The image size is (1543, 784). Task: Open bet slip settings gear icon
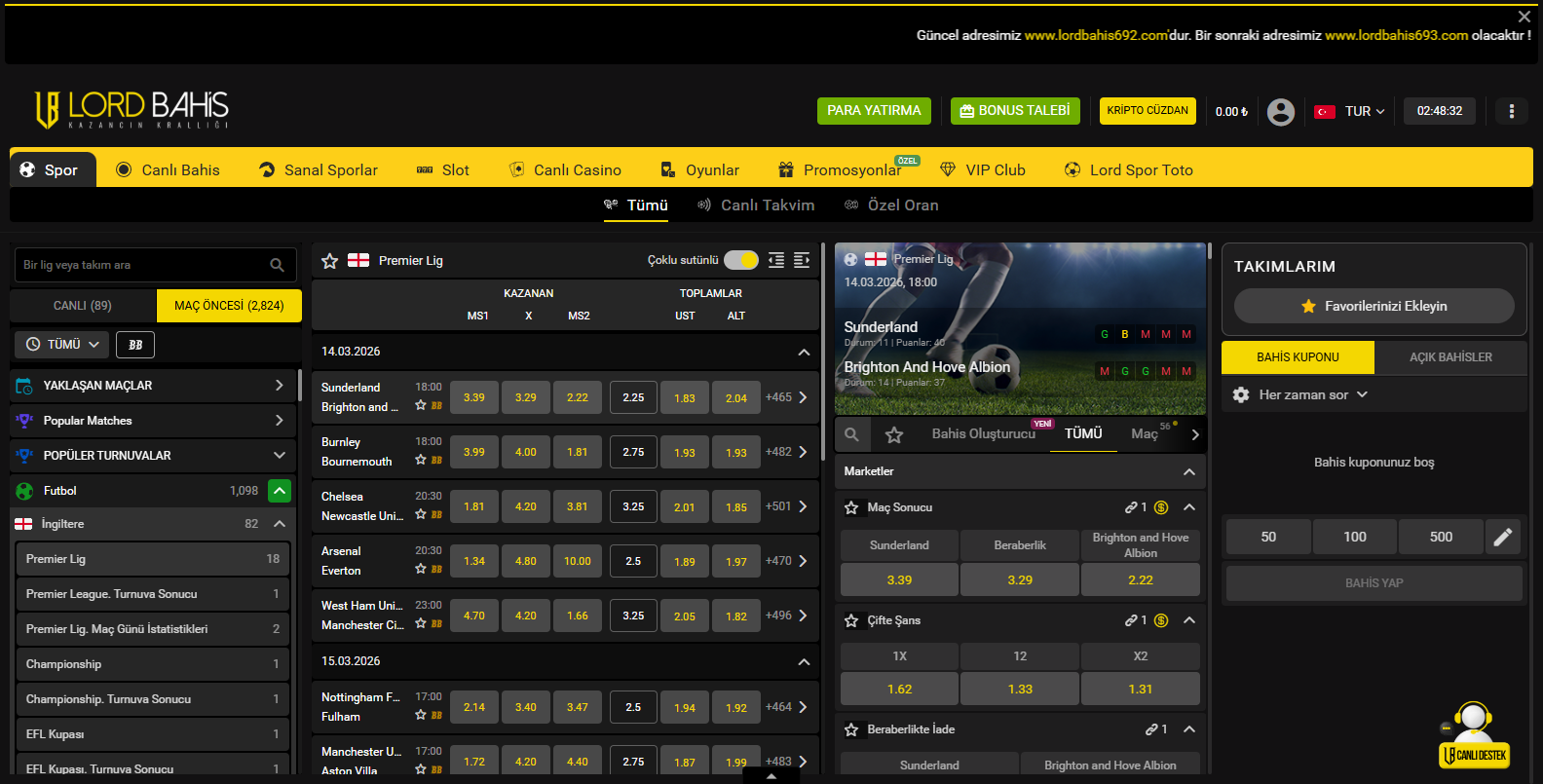1241,394
